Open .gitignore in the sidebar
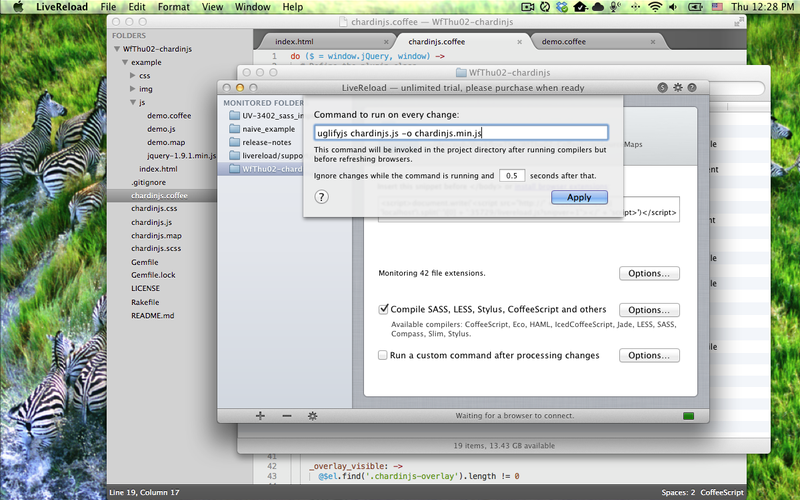The image size is (800, 500). (148, 182)
